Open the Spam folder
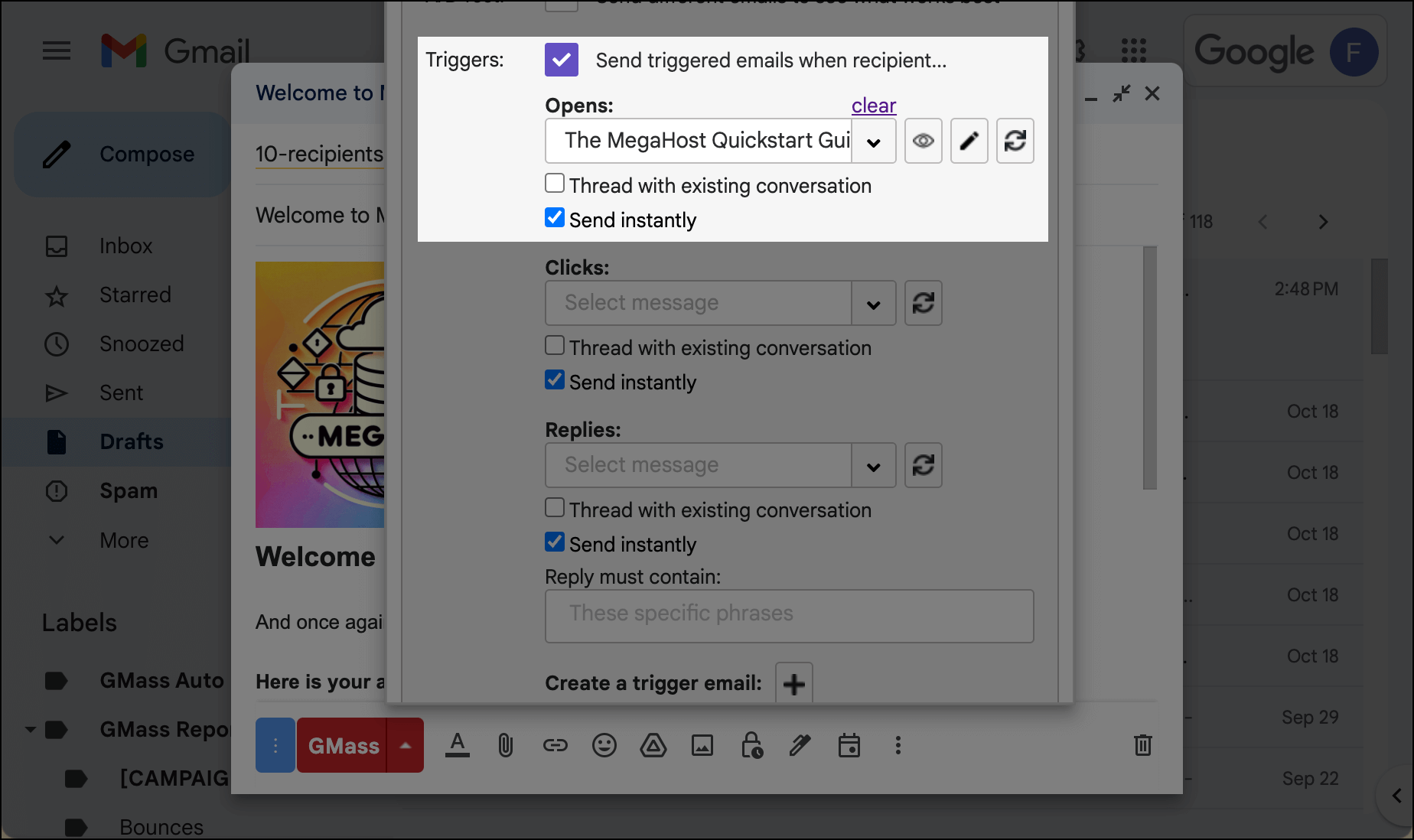 129,491
